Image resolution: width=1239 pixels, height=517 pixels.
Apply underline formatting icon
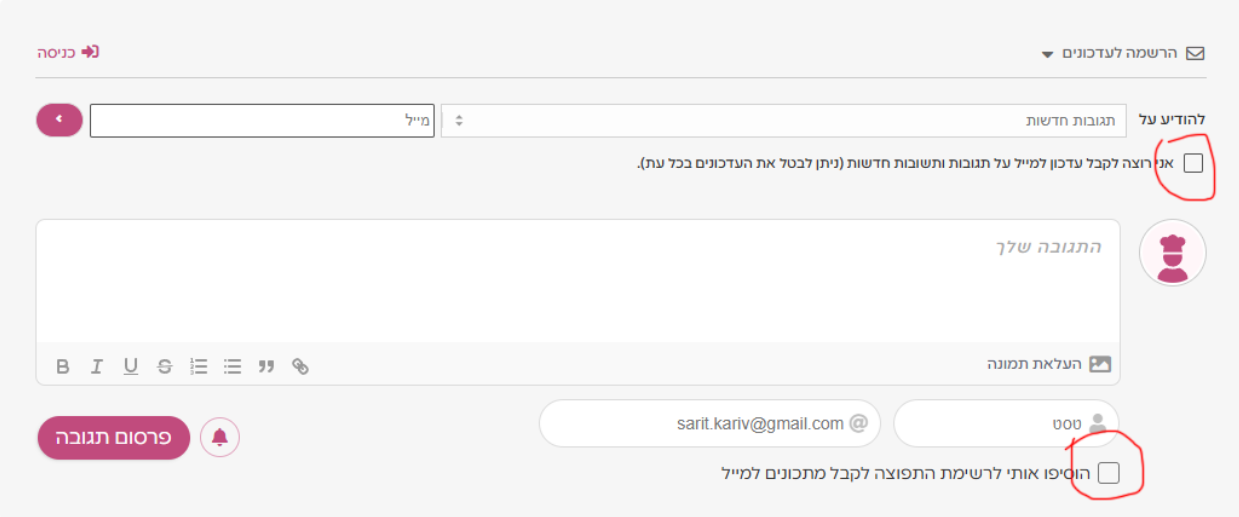(130, 367)
